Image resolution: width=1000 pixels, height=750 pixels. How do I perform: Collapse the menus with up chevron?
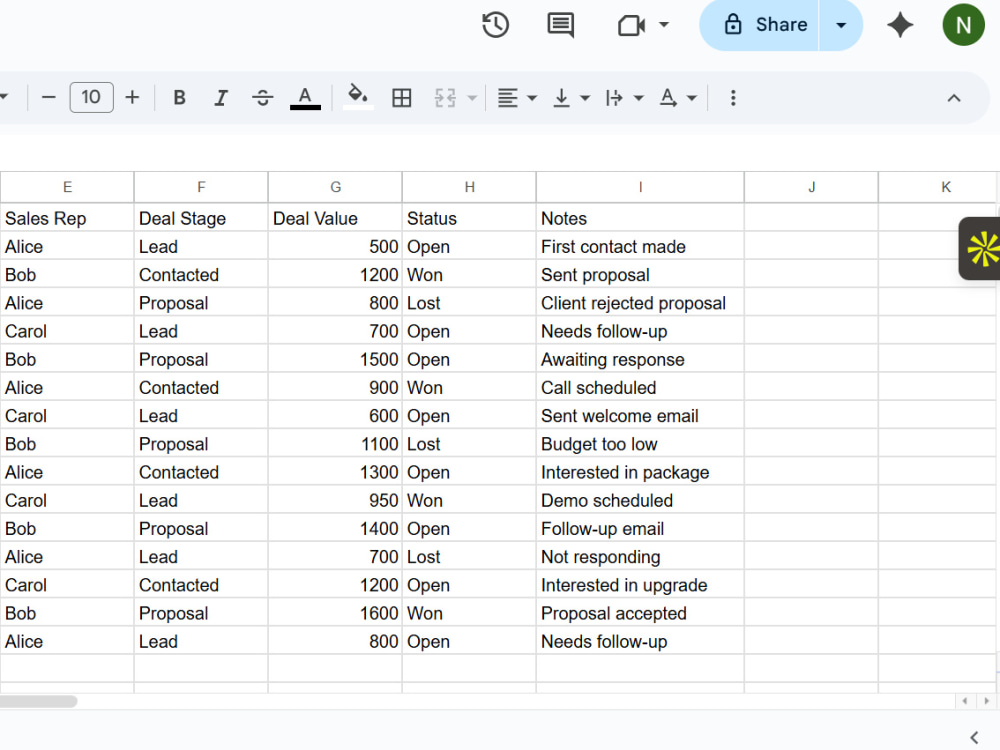click(x=953, y=98)
